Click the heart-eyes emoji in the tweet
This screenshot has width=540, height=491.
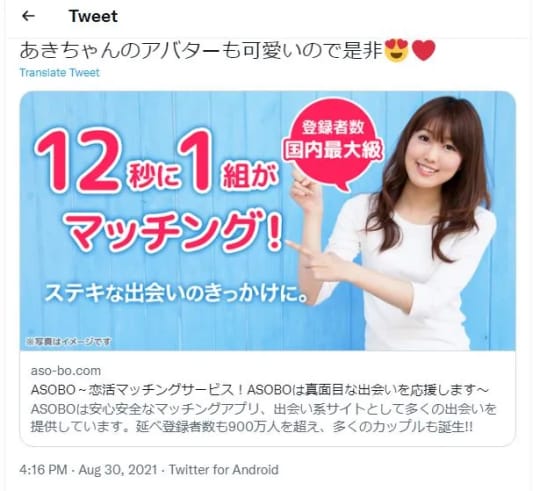pos(396,50)
